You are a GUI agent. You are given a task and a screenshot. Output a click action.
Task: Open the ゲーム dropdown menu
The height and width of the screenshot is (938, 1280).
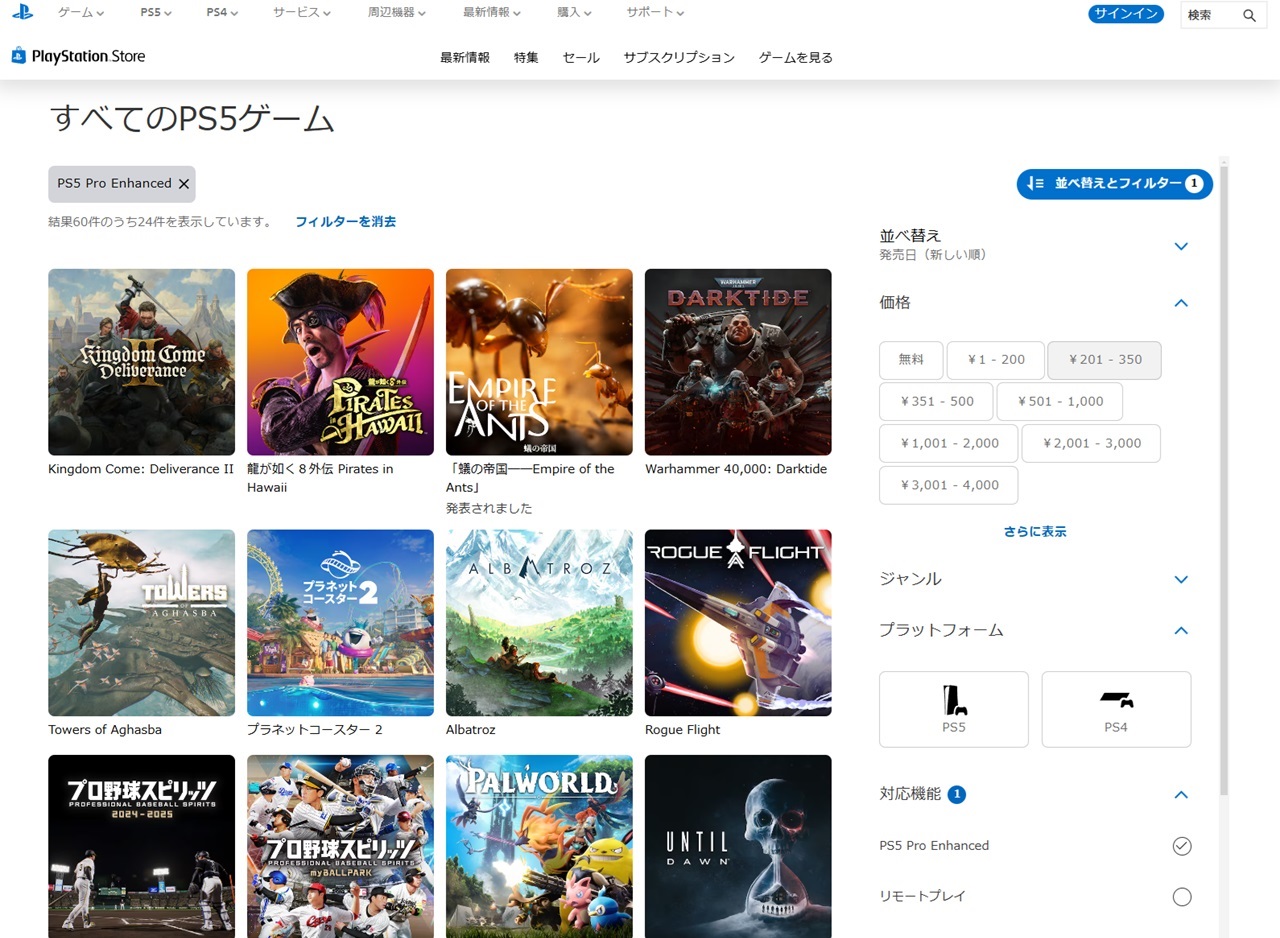[81, 13]
